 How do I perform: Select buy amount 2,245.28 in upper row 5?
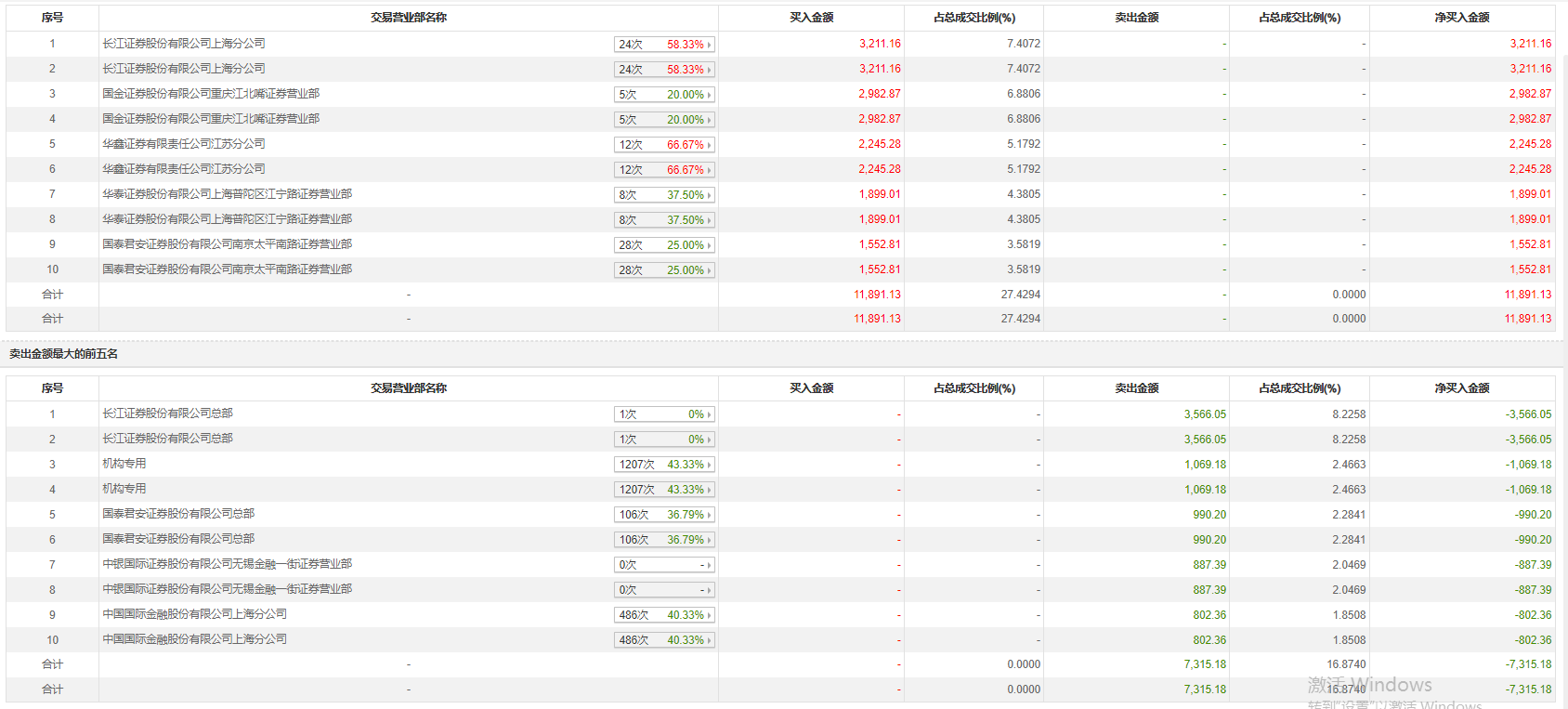880,144
